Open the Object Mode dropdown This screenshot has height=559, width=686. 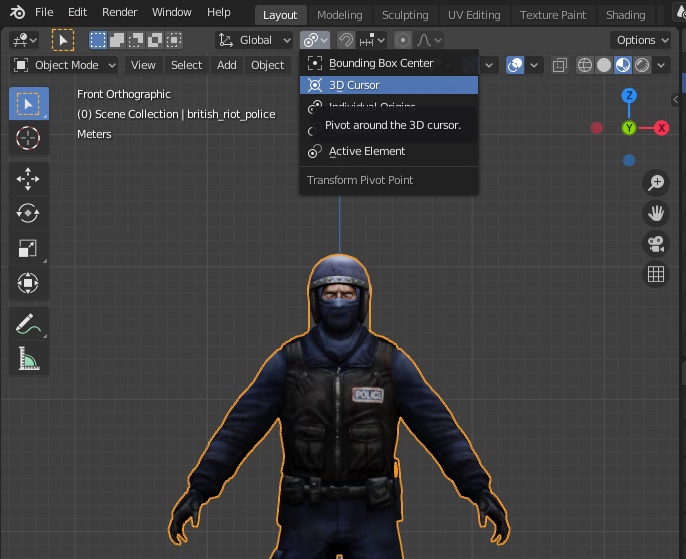pos(64,65)
